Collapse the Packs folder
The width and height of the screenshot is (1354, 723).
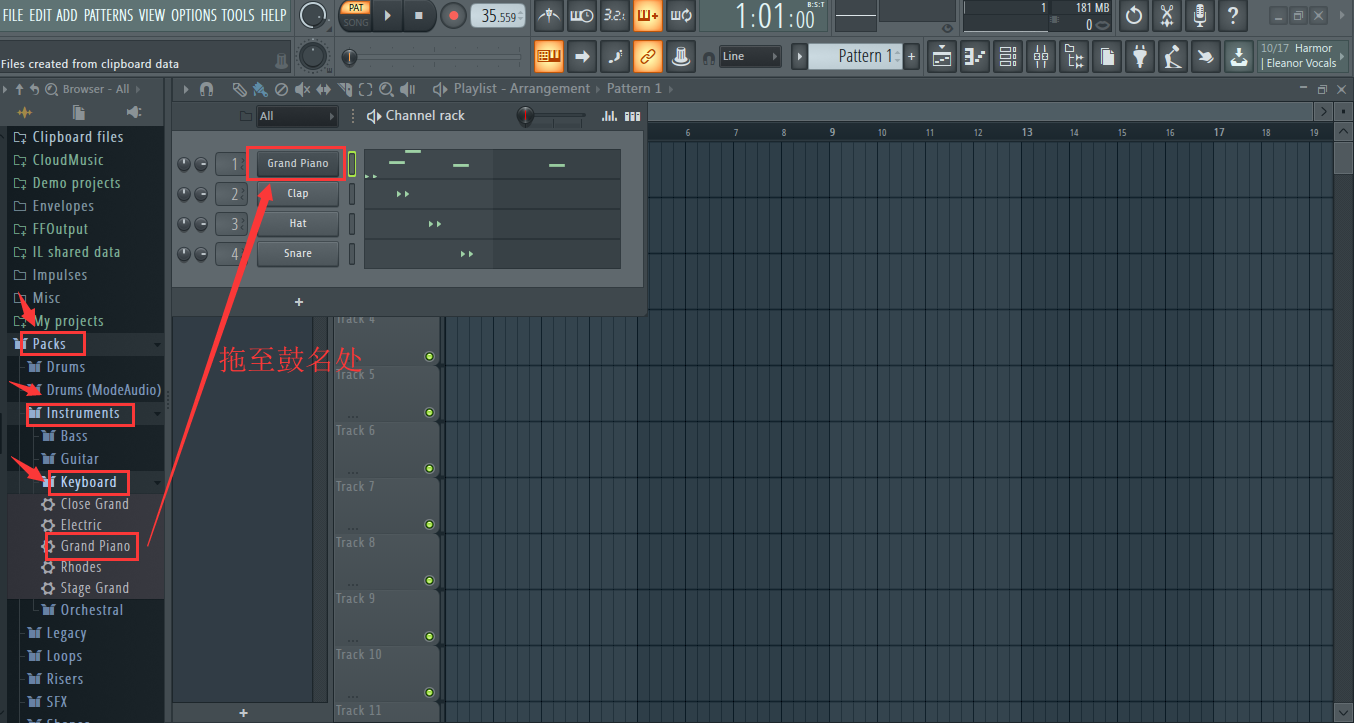(x=157, y=344)
